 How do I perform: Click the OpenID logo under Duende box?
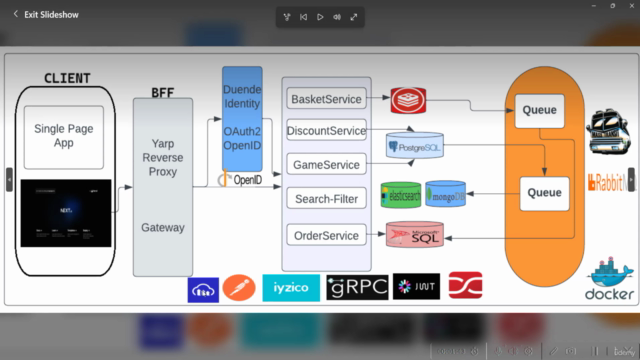[x=241, y=180]
